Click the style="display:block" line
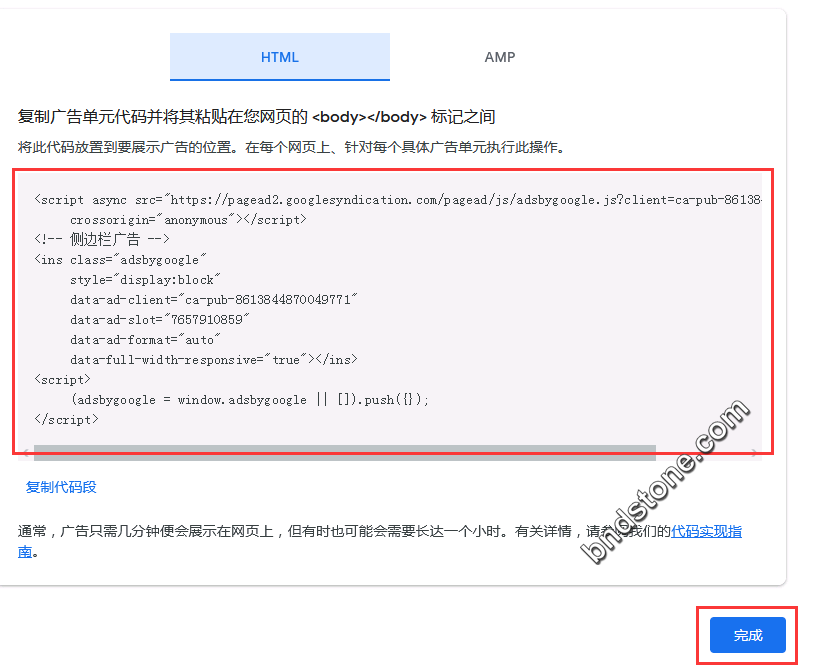 [145, 280]
